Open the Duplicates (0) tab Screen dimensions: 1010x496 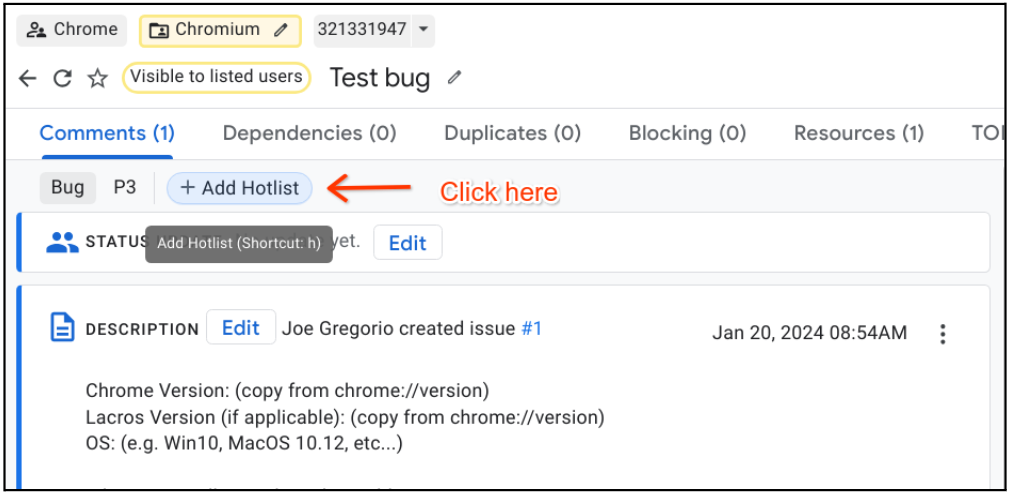point(512,133)
